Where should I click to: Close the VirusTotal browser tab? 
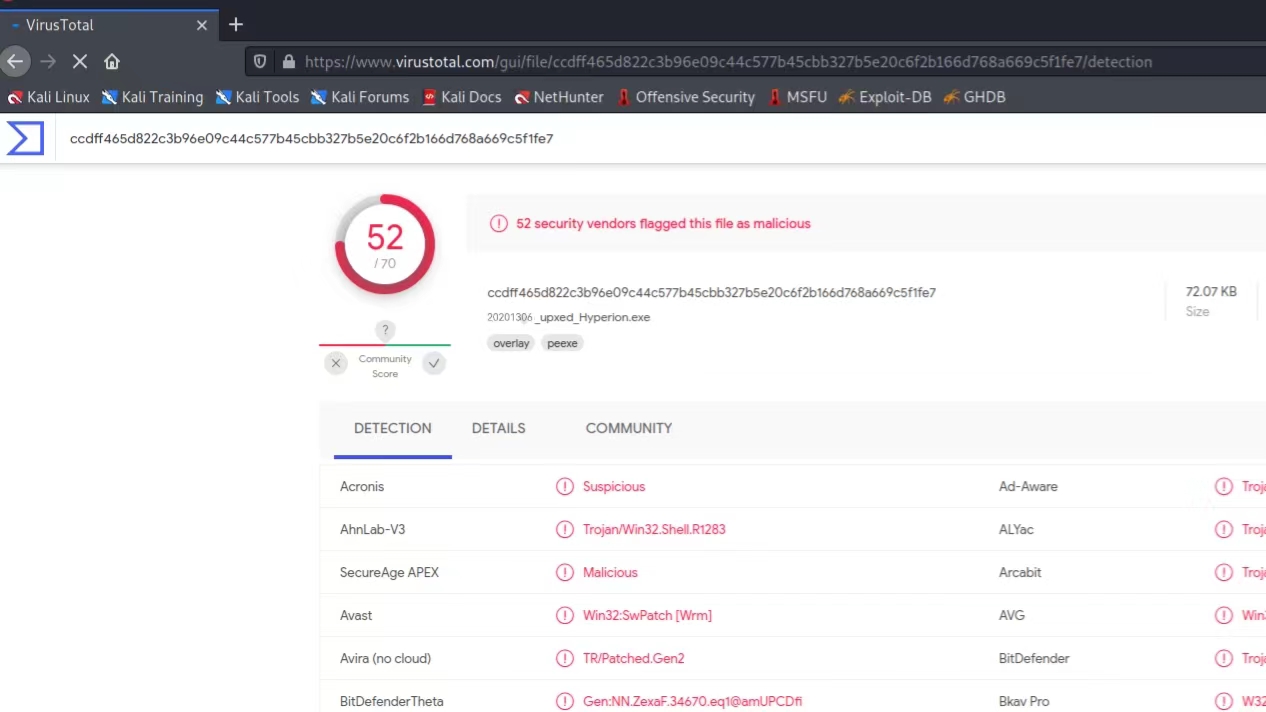[x=201, y=25]
